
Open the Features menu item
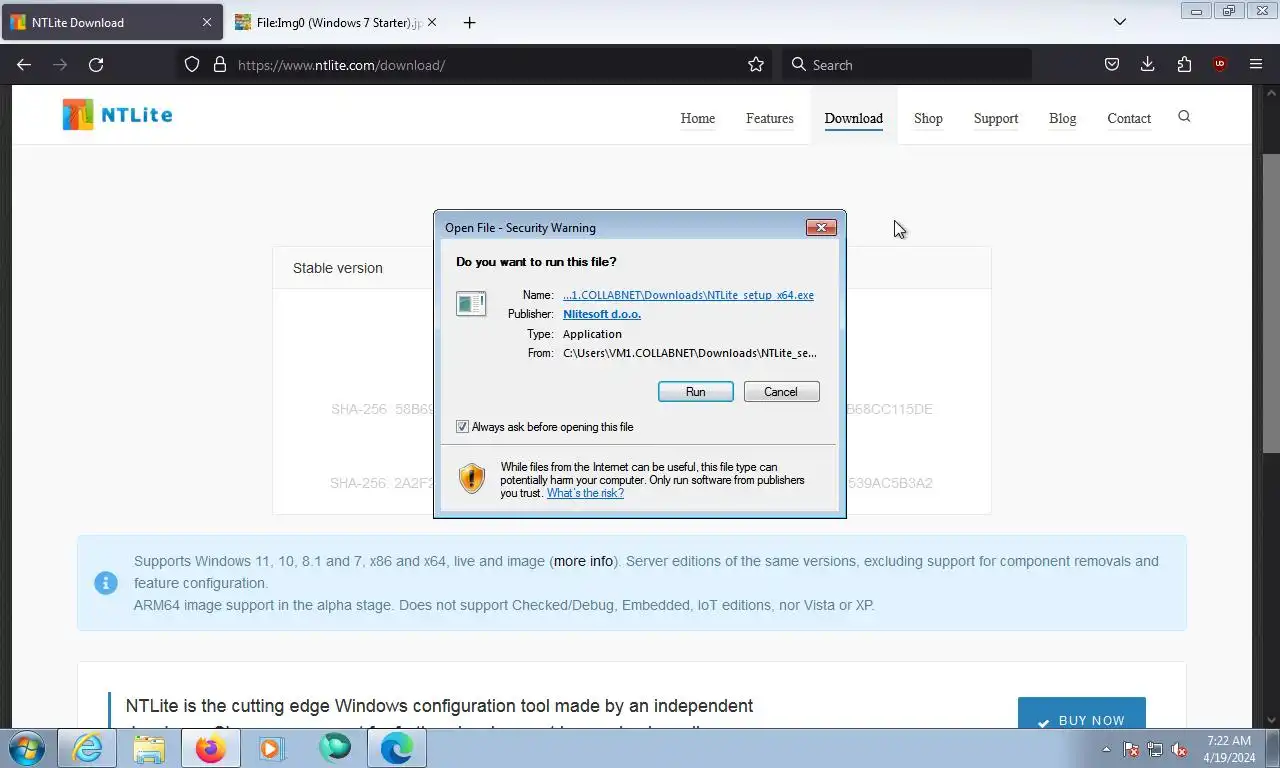pyautogui.click(x=770, y=118)
